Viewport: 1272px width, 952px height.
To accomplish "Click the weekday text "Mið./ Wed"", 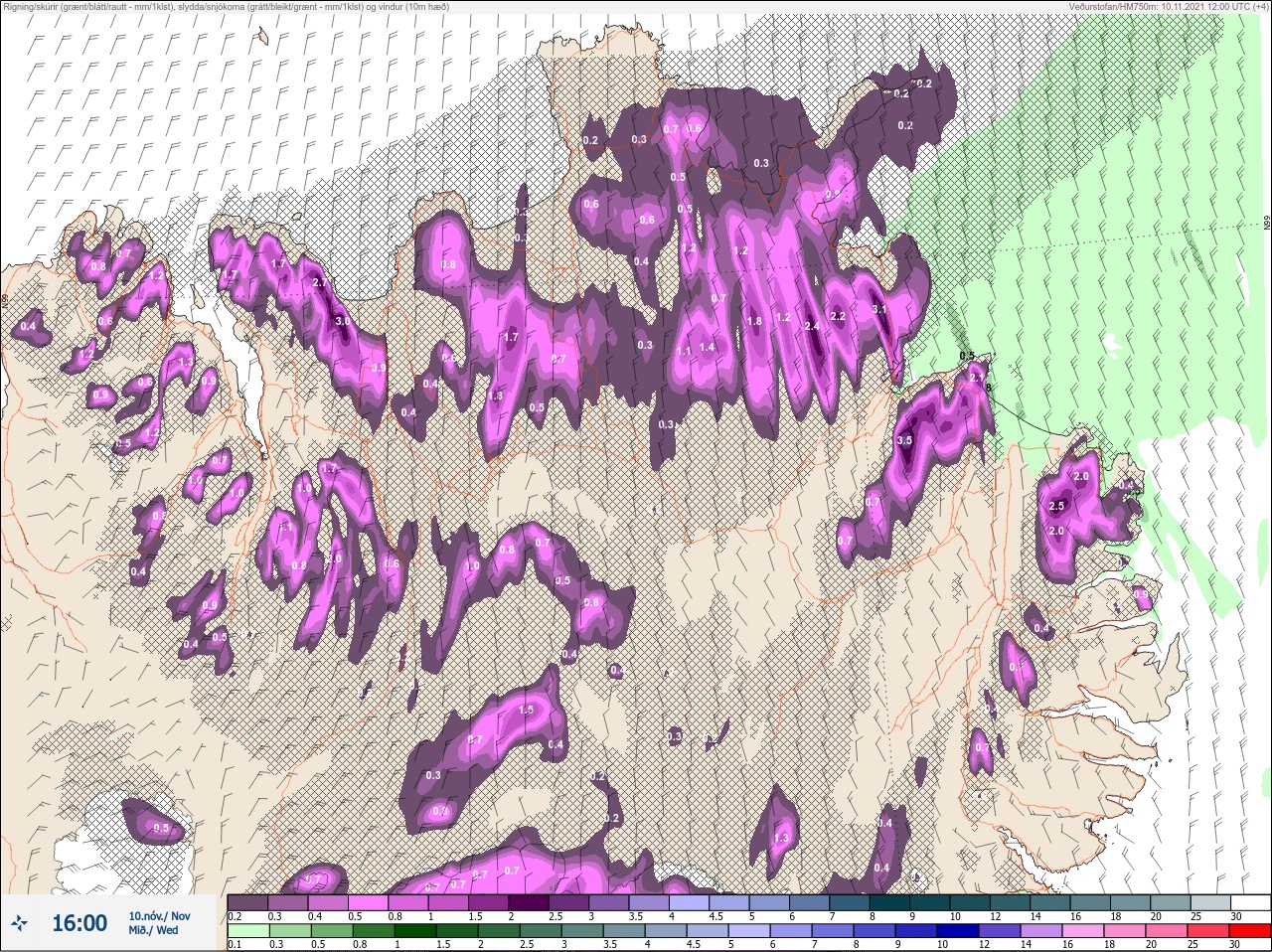I will pos(154,931).
